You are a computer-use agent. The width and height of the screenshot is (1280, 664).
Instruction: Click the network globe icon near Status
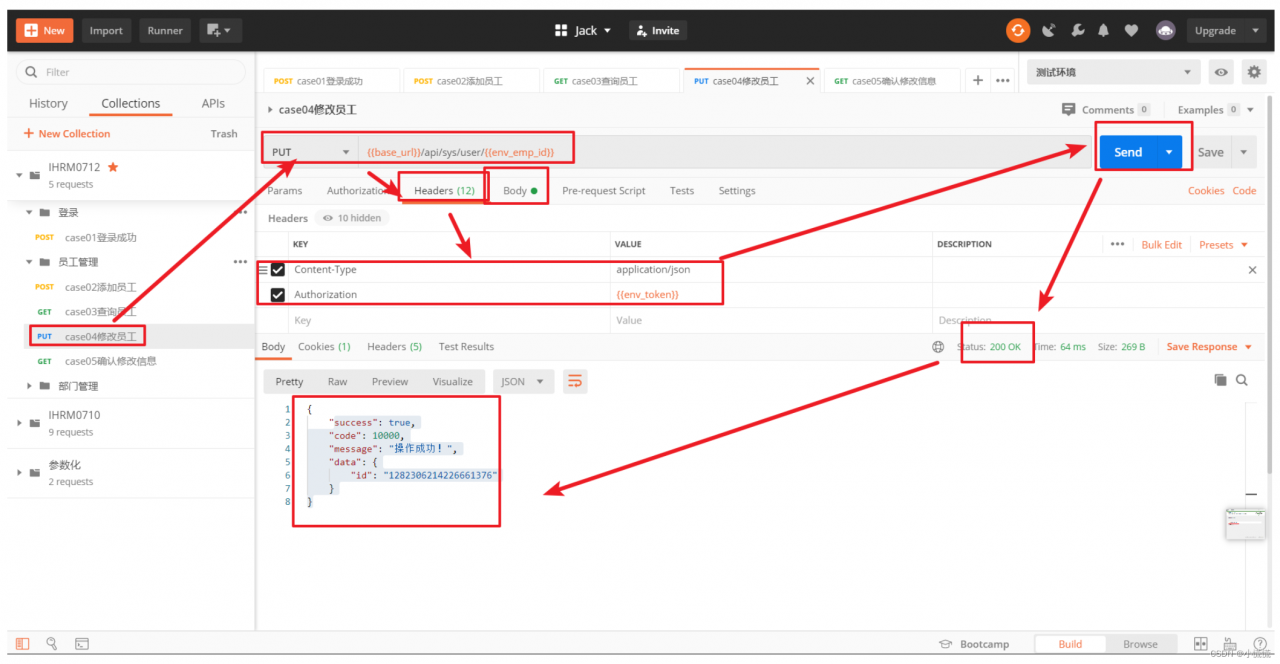[x=938, y=347]
